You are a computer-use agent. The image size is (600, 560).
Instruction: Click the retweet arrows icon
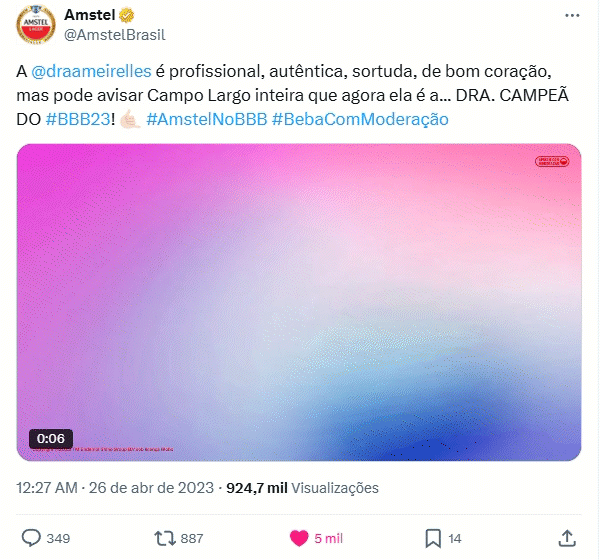(165, 538)
